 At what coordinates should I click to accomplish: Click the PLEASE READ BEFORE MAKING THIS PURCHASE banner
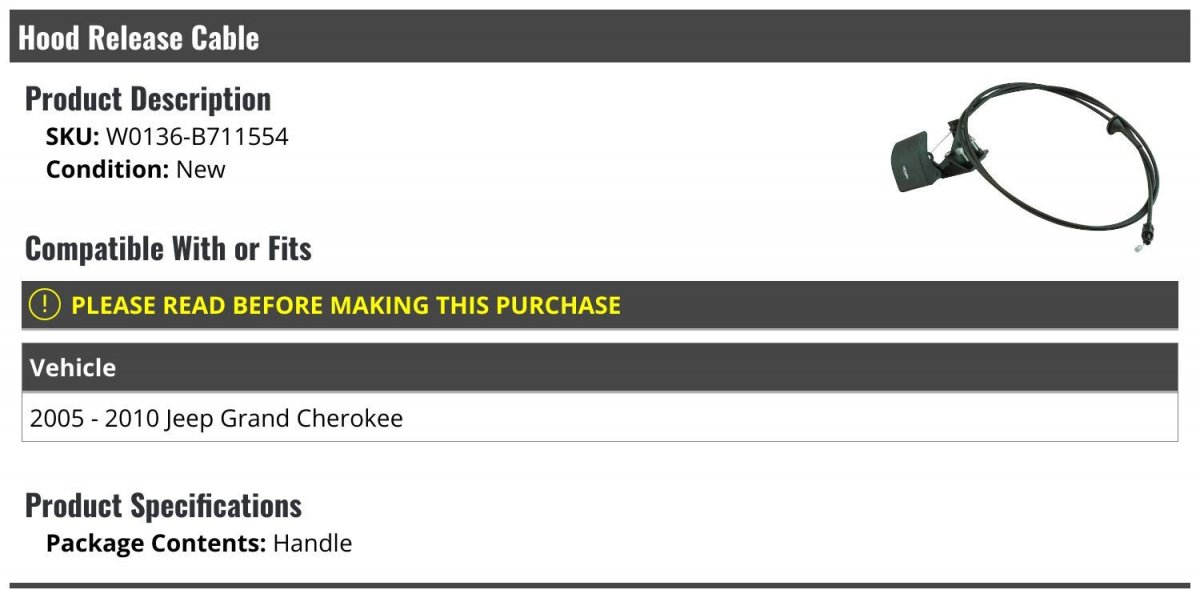click(x=600, y=305)
